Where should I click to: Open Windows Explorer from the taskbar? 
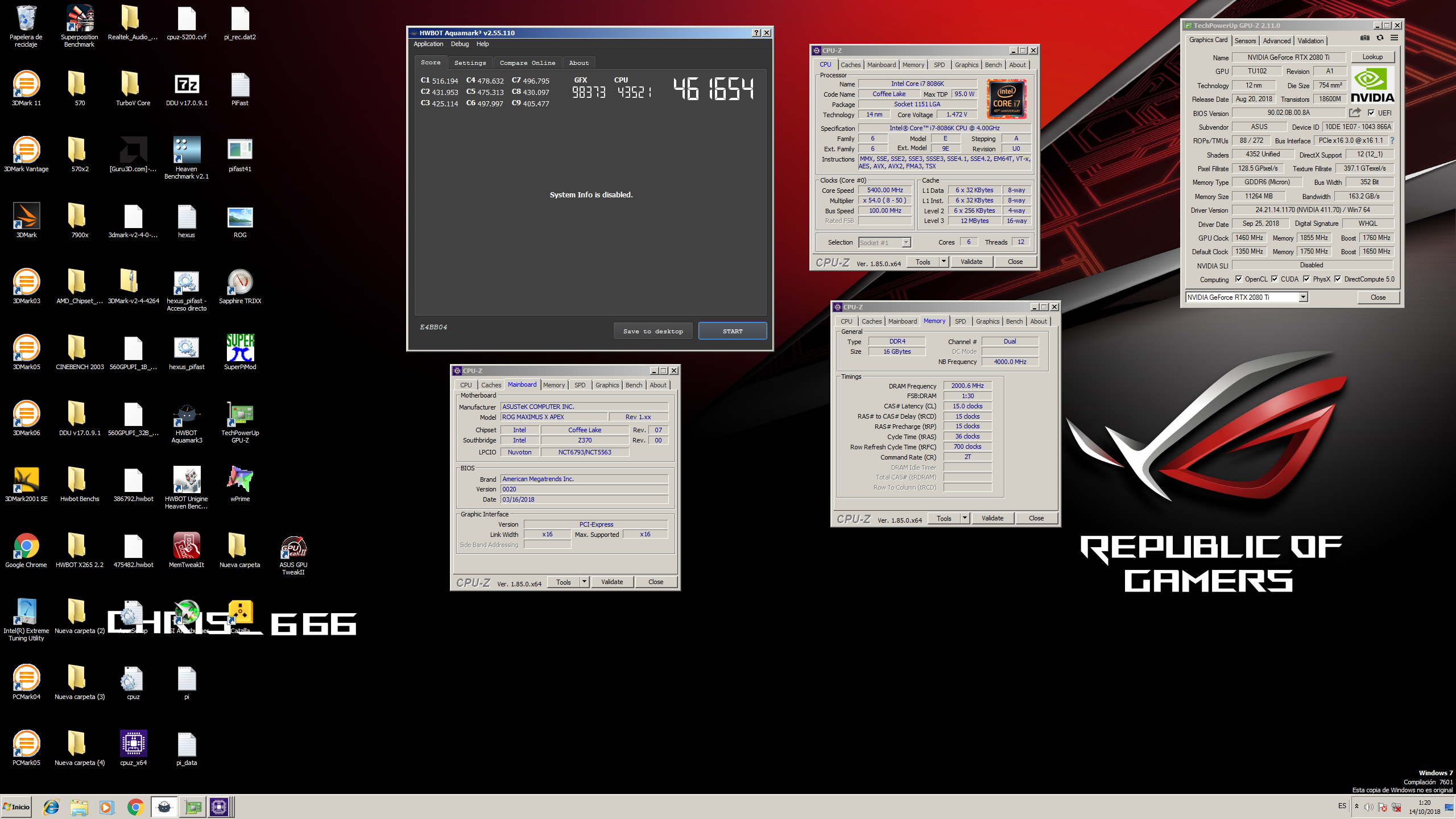coord(79,807)
